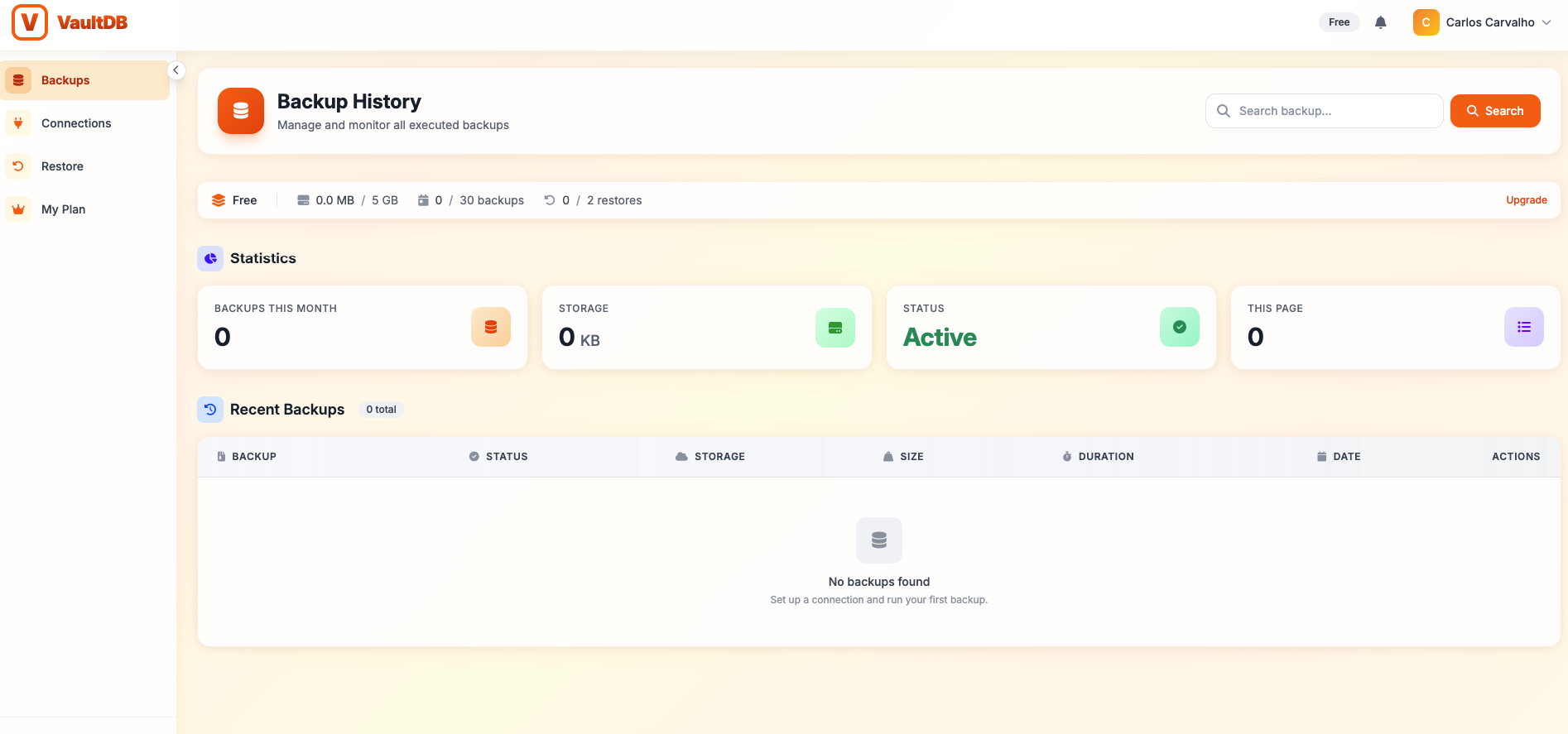
Task: Open the Restore sidebar page
Action: tap(85, 166)
